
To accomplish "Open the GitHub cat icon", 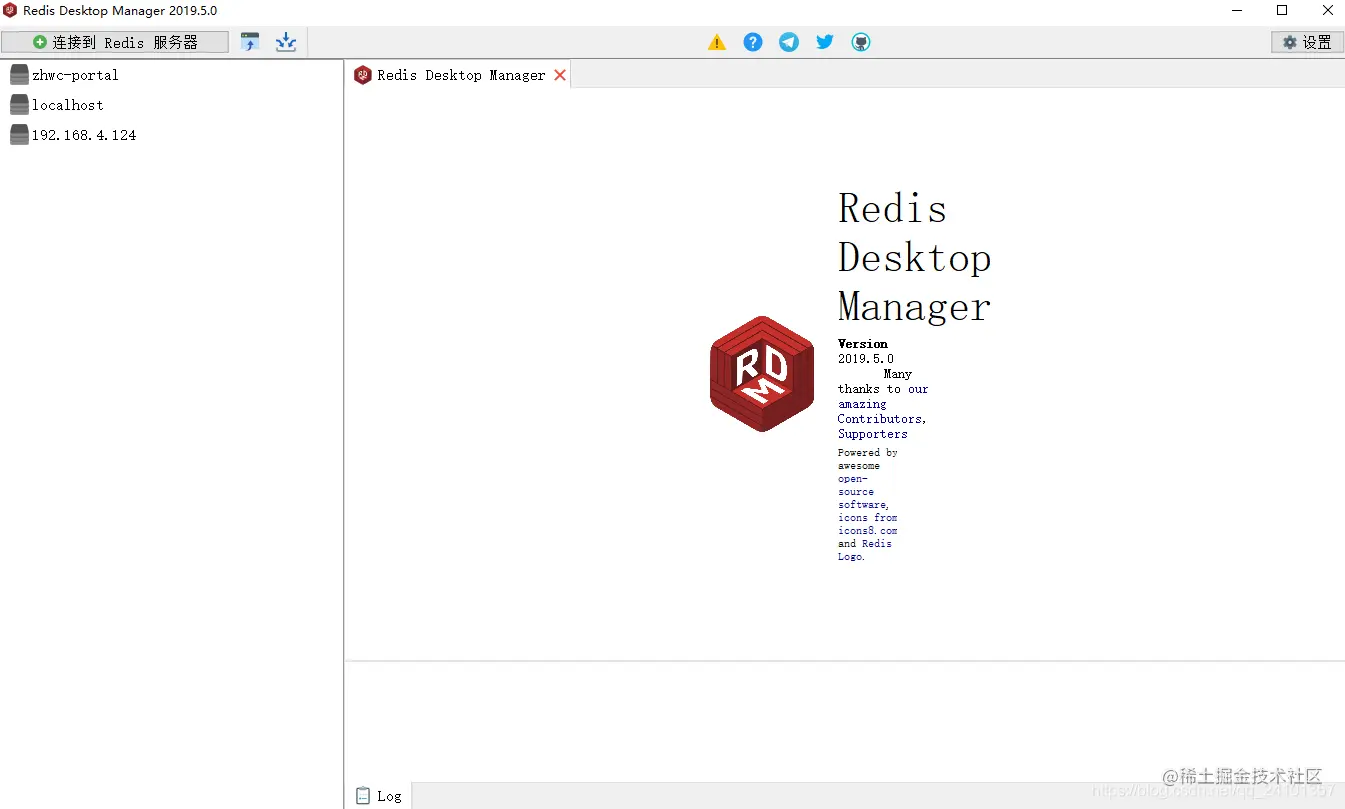I will pyautogui.click(x=861, y=42).
